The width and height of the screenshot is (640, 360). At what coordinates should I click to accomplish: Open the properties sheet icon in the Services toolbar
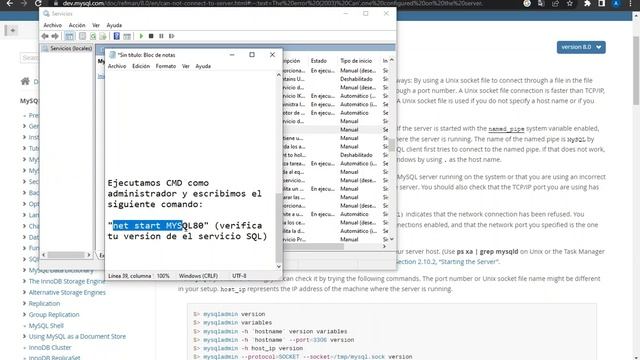(x=82, y=36)
